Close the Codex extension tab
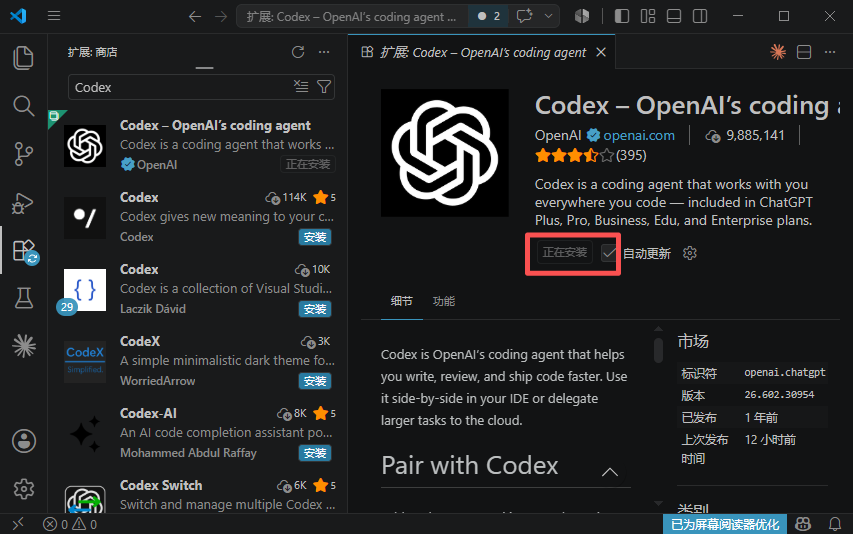 [x=601, y=52]
